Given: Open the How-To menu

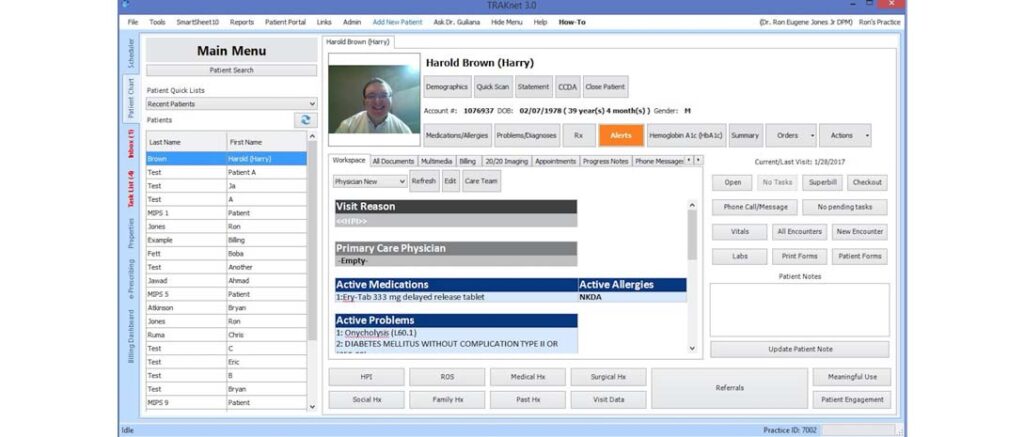Looking at the screenshot, I should tap(572, 22).
